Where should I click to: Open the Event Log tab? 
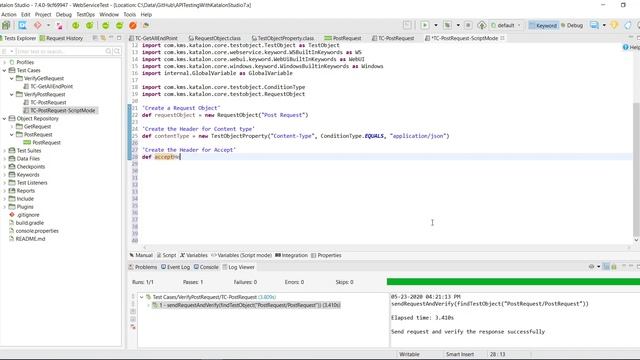coord(176,267)
